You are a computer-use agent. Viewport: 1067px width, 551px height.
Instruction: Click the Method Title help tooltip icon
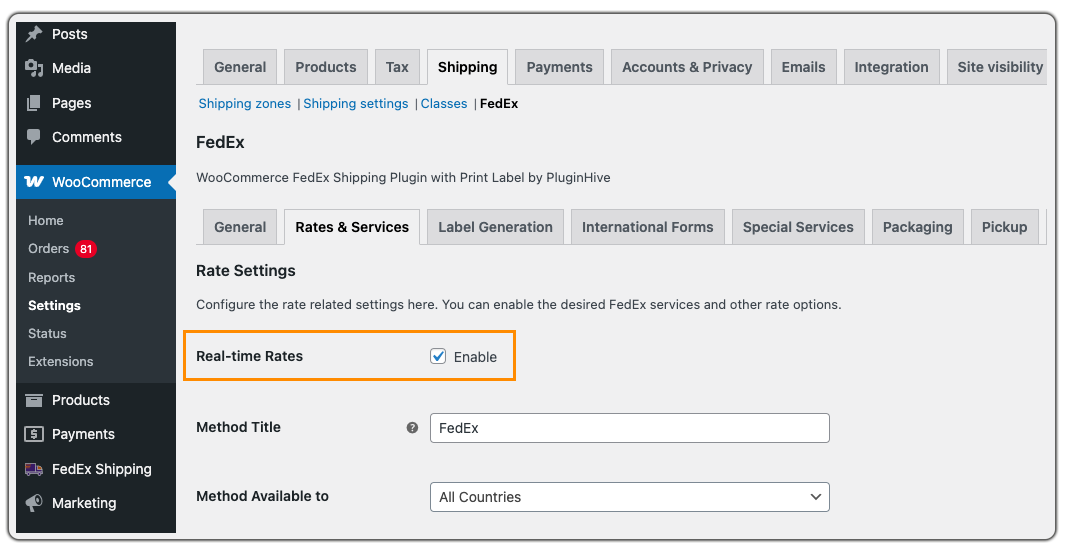click(412, 428)
